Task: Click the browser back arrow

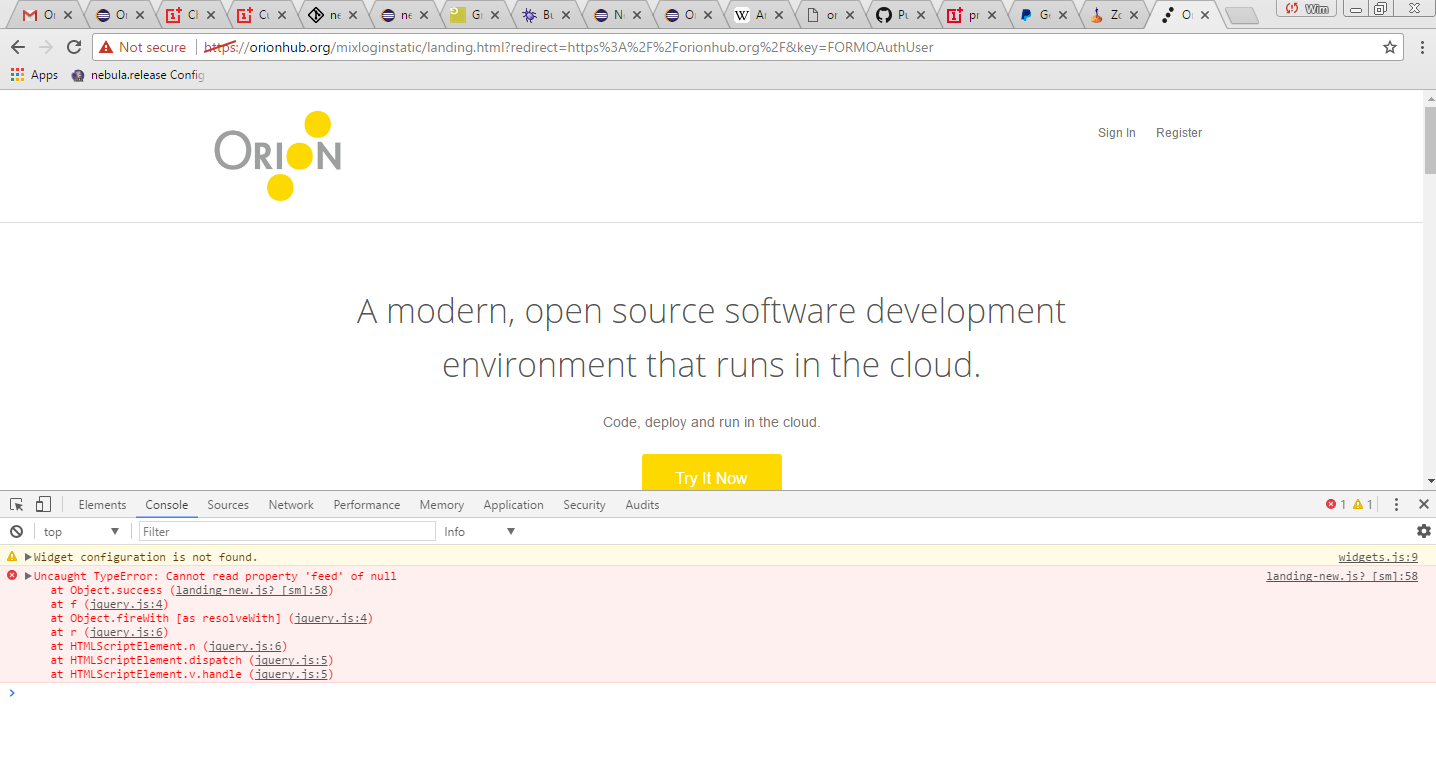Action: [18, 47]
